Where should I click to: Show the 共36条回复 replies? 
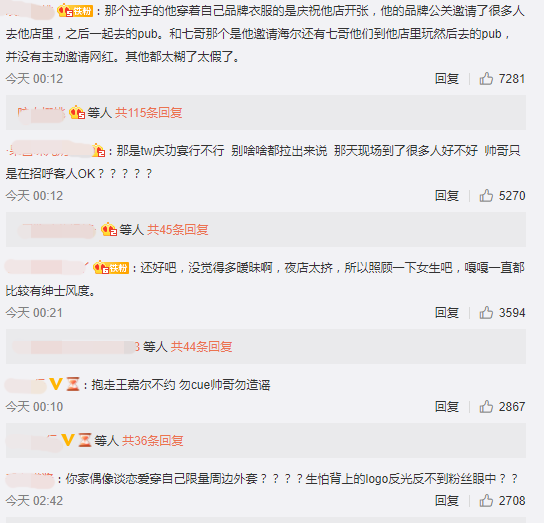tap(153, 441)
